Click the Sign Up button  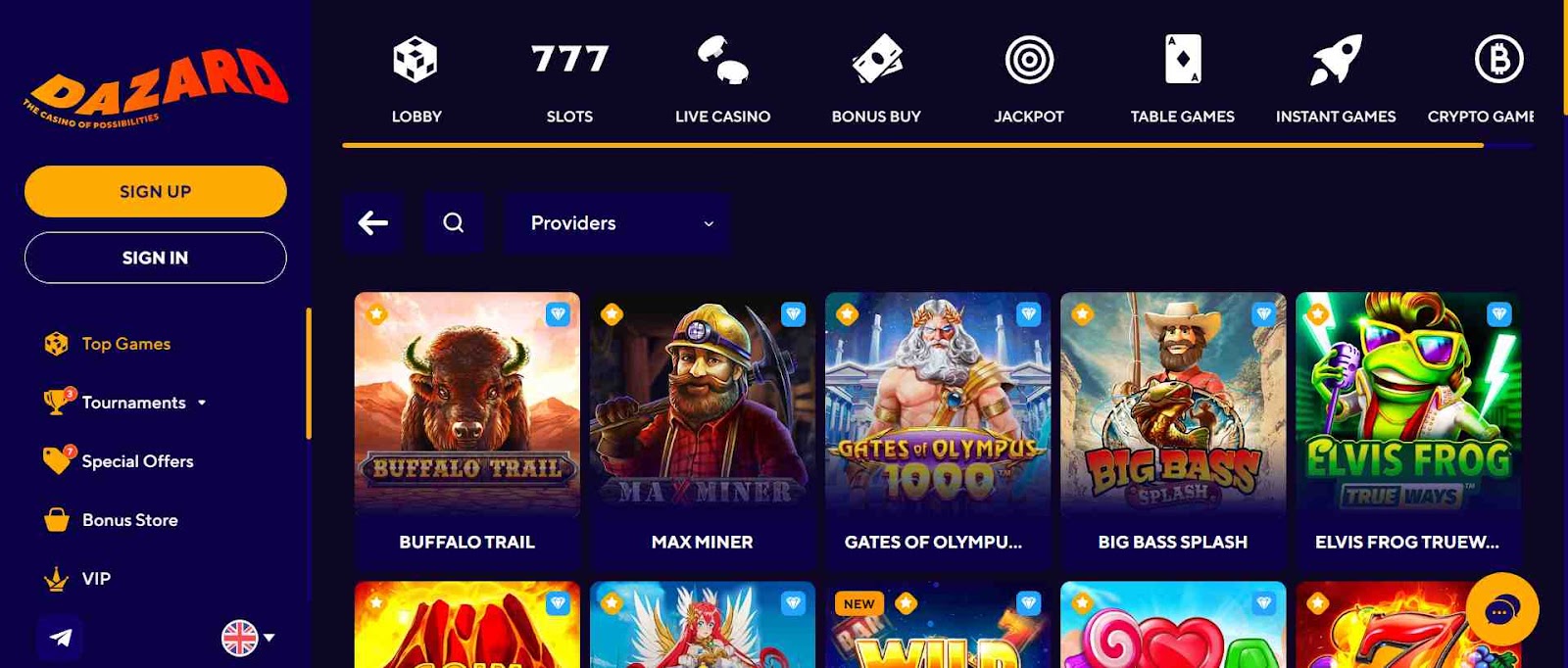click(x=156, y=191)
